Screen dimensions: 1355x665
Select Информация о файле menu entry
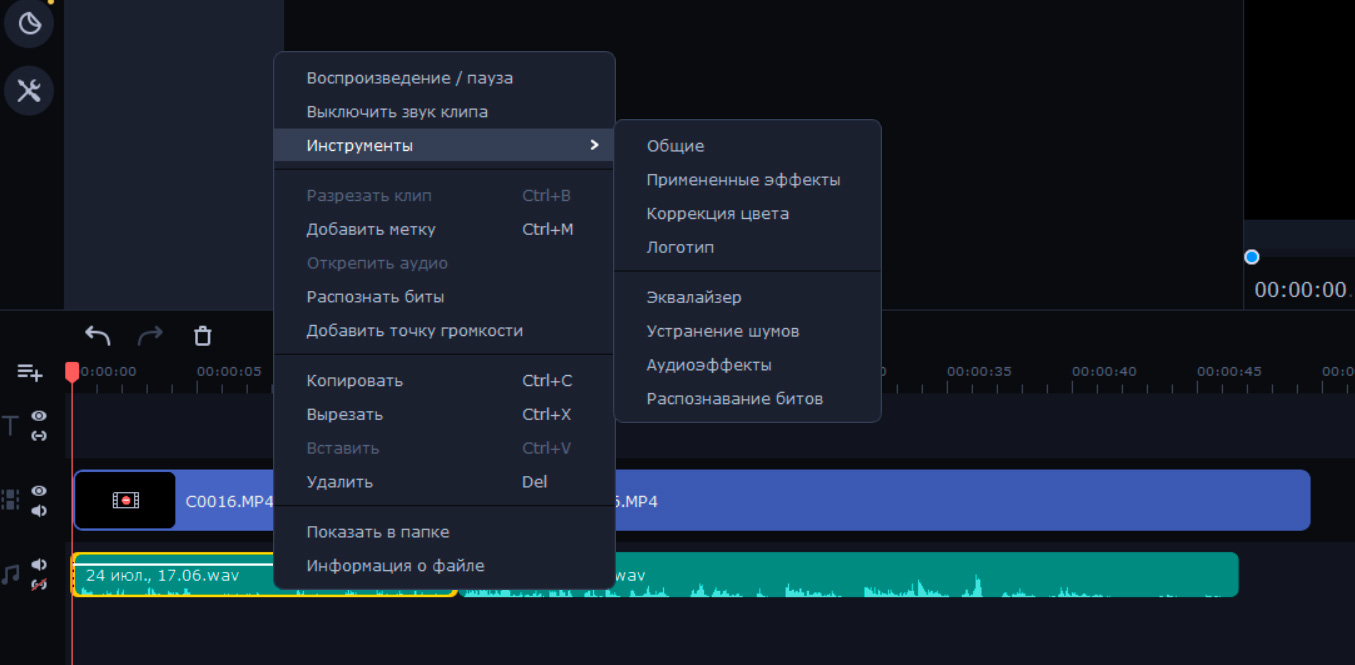(395, 566)
